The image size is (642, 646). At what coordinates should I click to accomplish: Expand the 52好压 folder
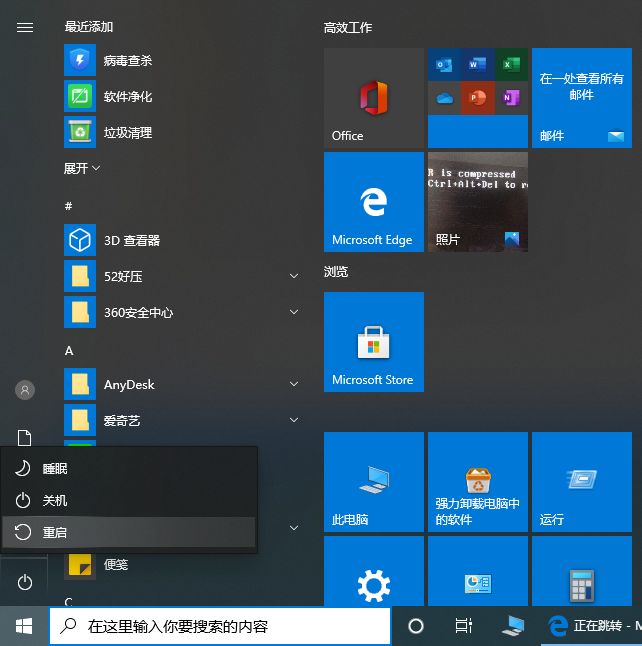coord(294,276)
